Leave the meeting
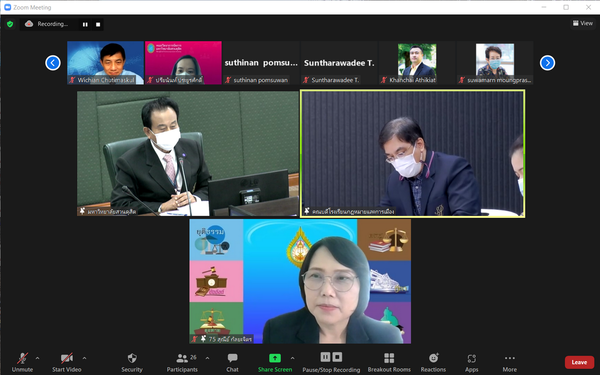 (579, 362)
